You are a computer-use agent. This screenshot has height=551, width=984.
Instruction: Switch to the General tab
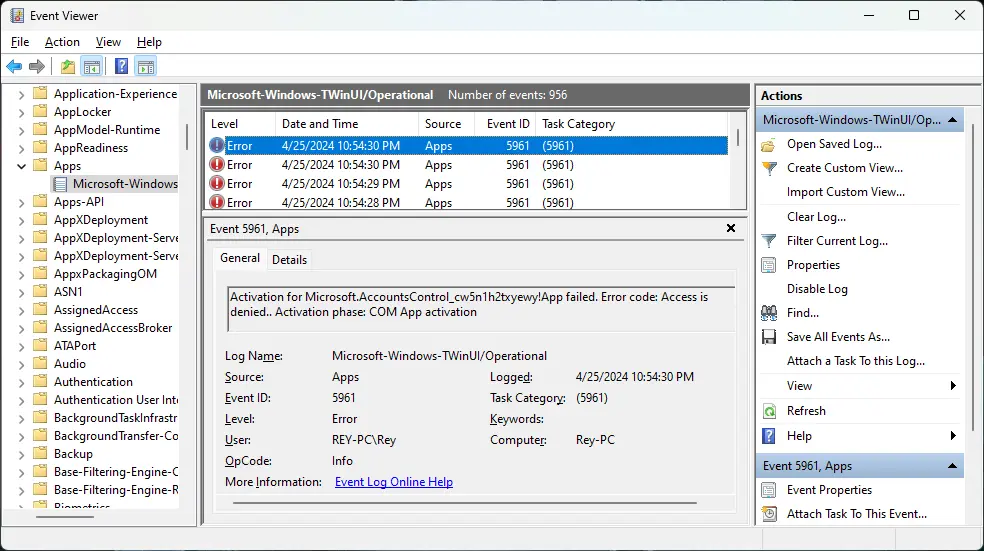click(240, 258)
